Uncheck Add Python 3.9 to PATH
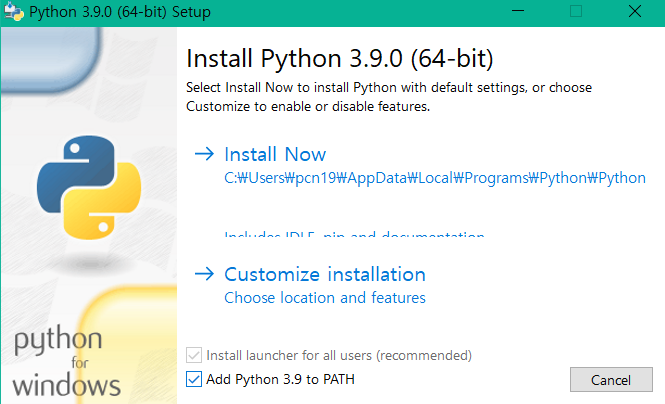 point(194,379)
